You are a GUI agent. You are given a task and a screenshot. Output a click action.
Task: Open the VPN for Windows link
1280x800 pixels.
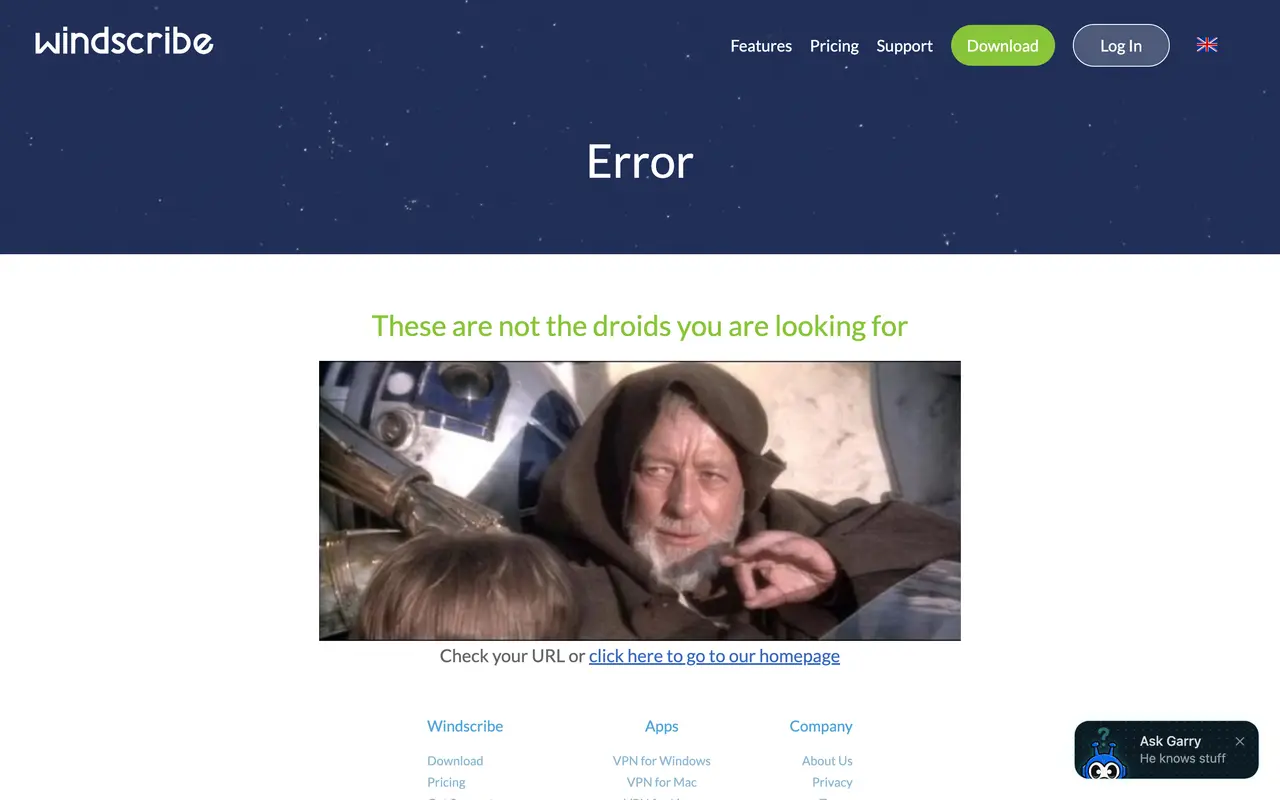click(x=662, y=761)
